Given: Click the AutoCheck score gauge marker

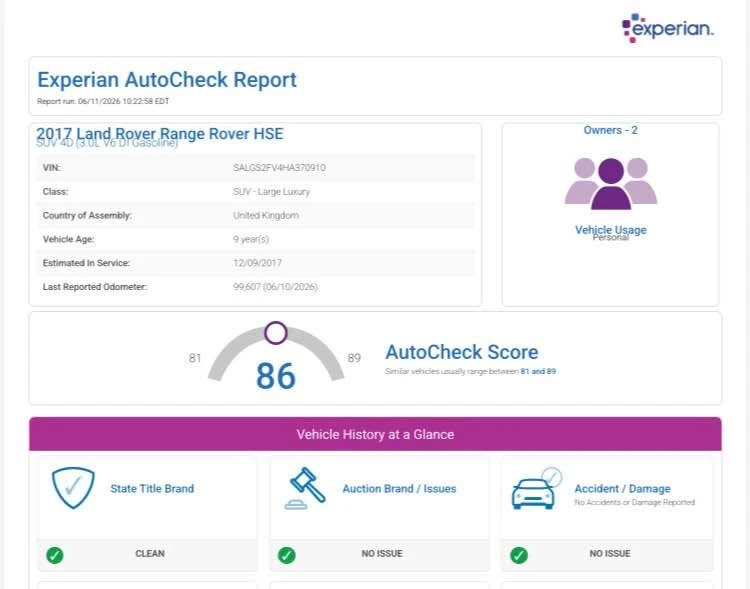Looking at the screenshot, I should (x=276, y=333).
